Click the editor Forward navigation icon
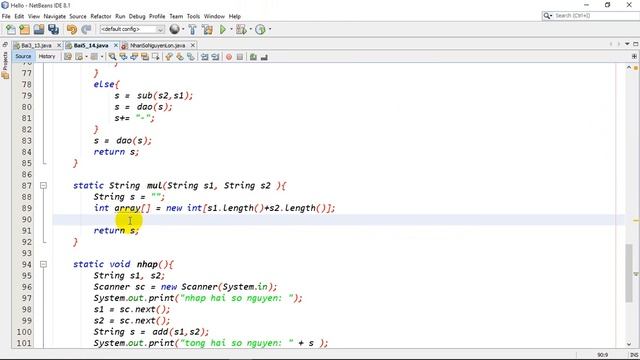This screenshot has height=360, width=640. [x=94, y=57]
